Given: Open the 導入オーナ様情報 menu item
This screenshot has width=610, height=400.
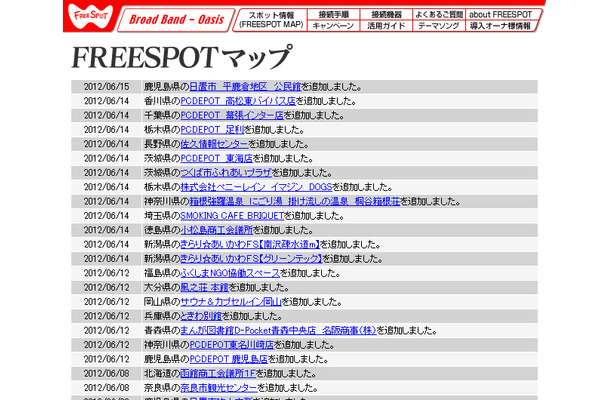Looking at the screenshot, I should pos(500,26).
